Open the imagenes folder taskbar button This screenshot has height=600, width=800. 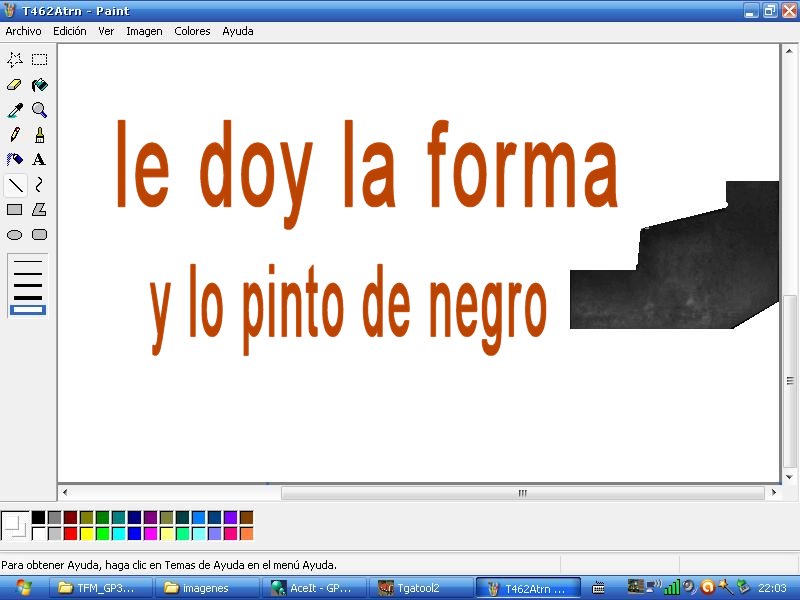[x=206, y=588]
